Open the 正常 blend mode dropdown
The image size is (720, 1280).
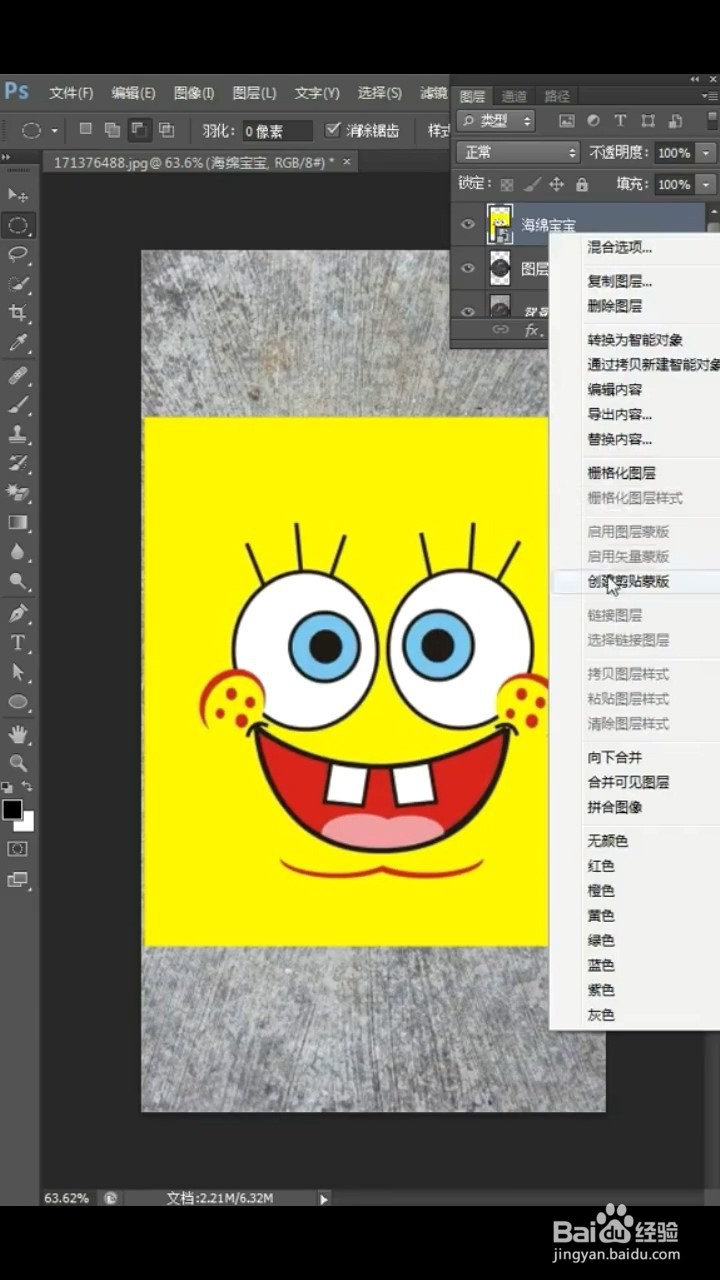point(518,153)
